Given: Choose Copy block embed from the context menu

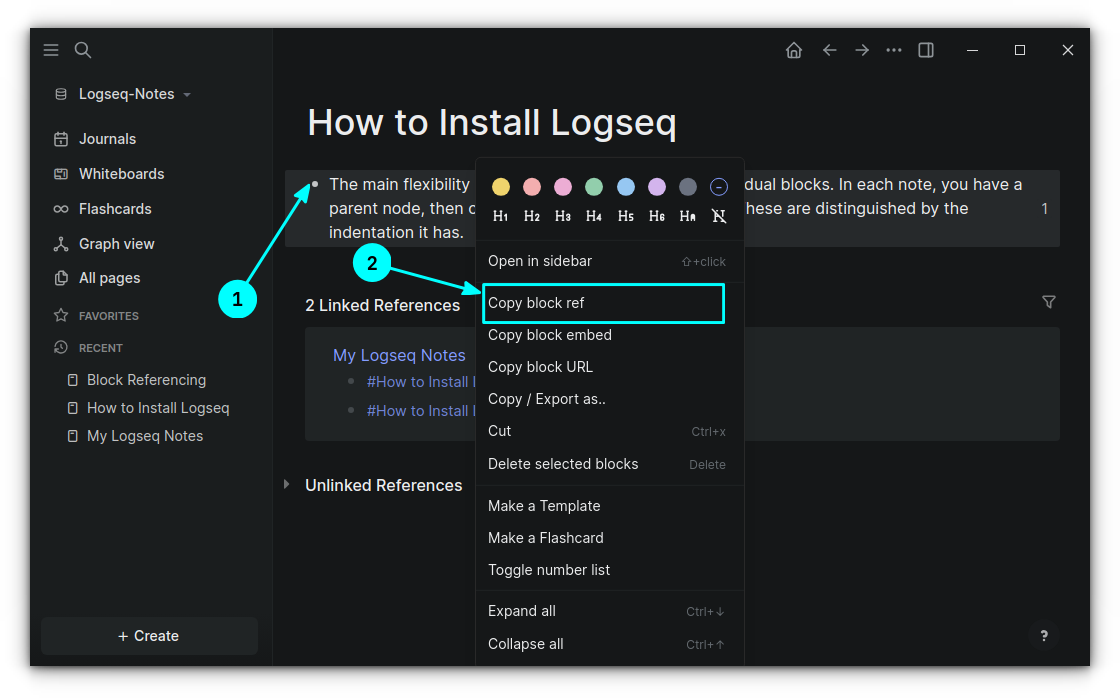Looking at the screenshot, I should pyautogui.click(x=549, y=335).
